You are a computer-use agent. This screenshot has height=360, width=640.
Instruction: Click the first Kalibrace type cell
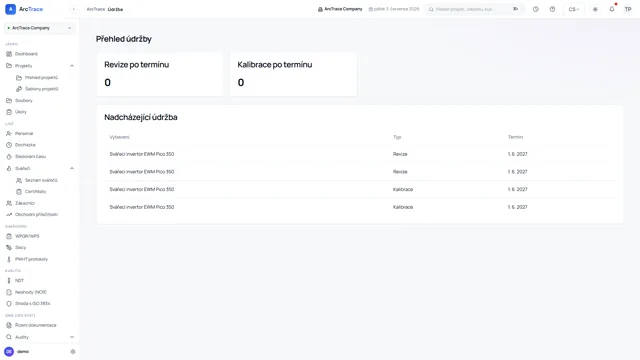pos(403,189)
